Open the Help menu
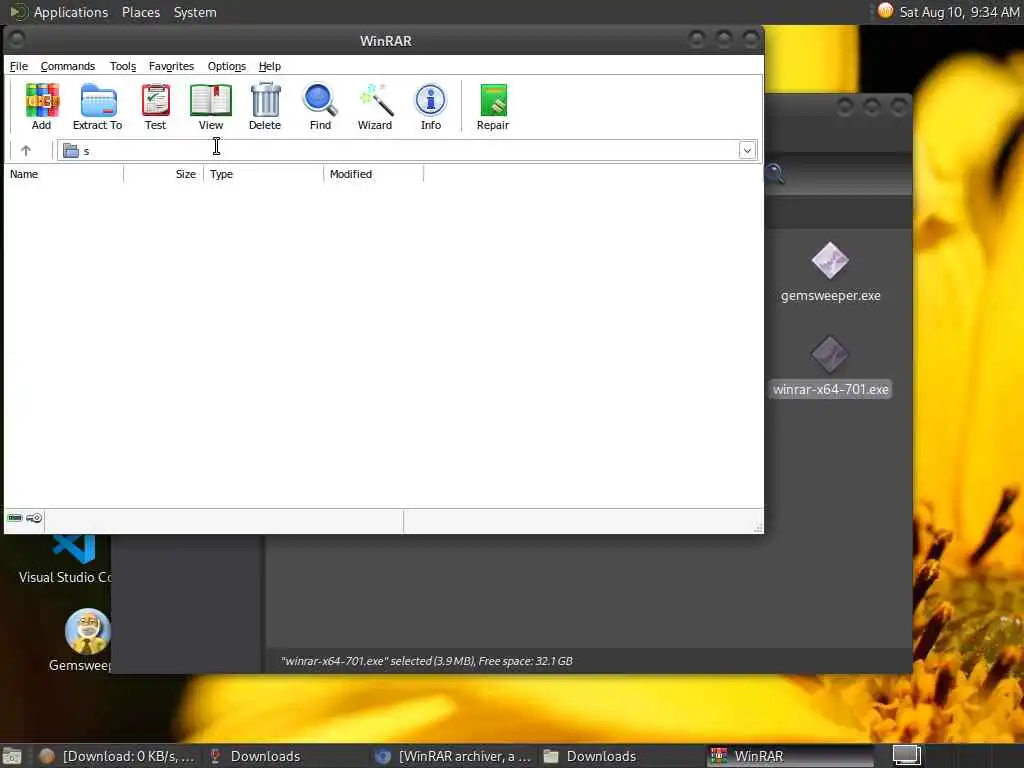1024x768 pixels. (x=270, y=66)
